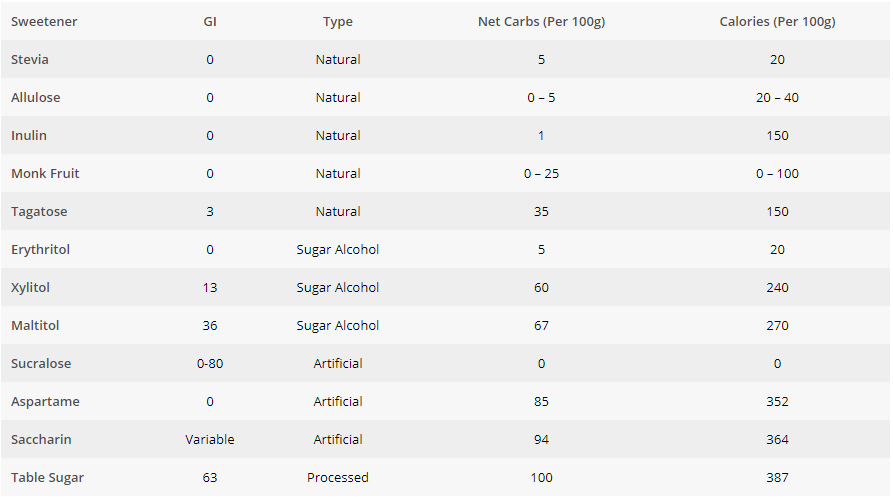Click Sucralose's GI value 0-80
Image resolution: width=893 pixels, height=499 pixels.
click(x=210, y=363)
